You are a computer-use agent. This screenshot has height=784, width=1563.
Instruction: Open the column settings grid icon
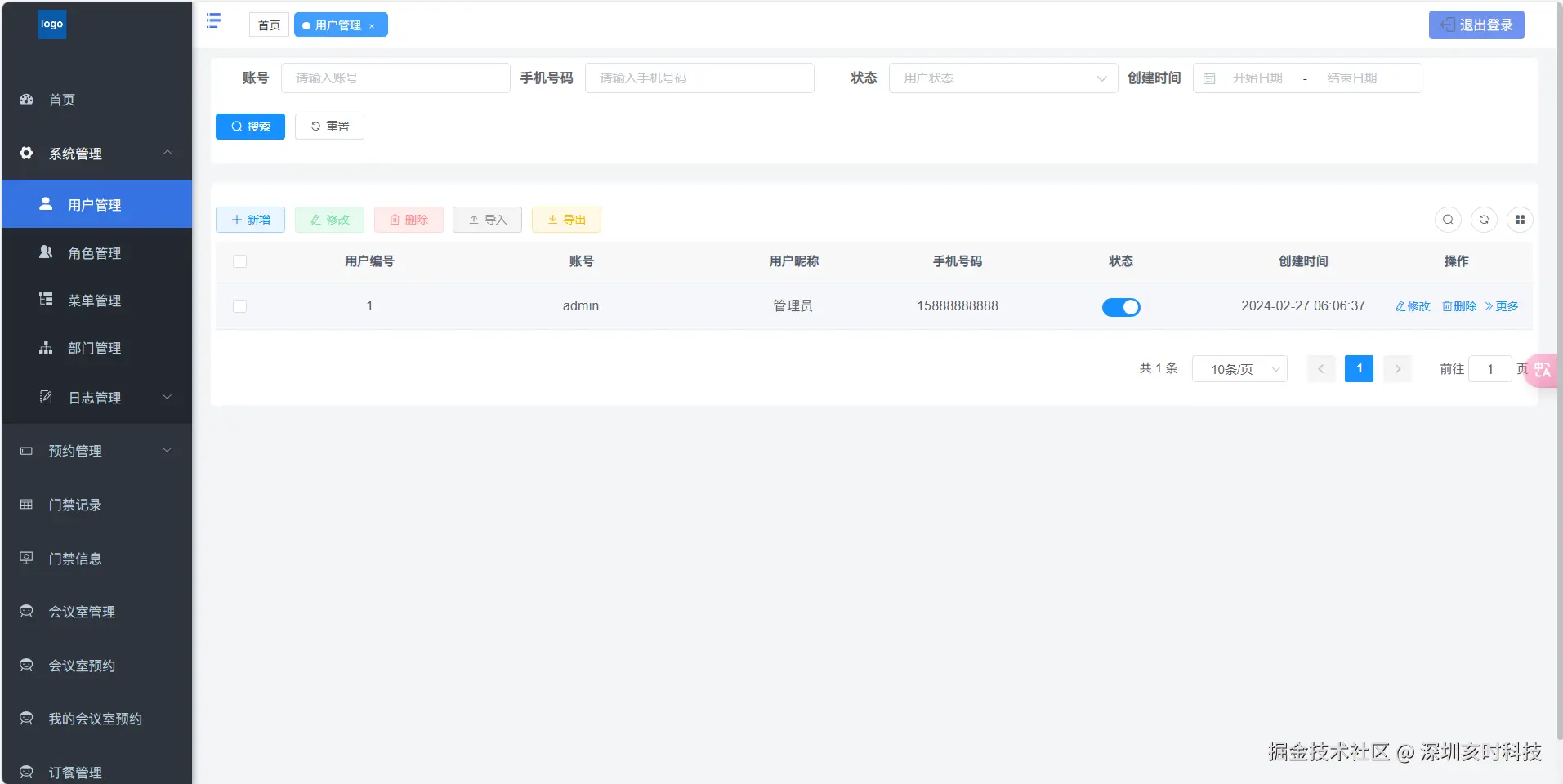(x=1520, y=220)
